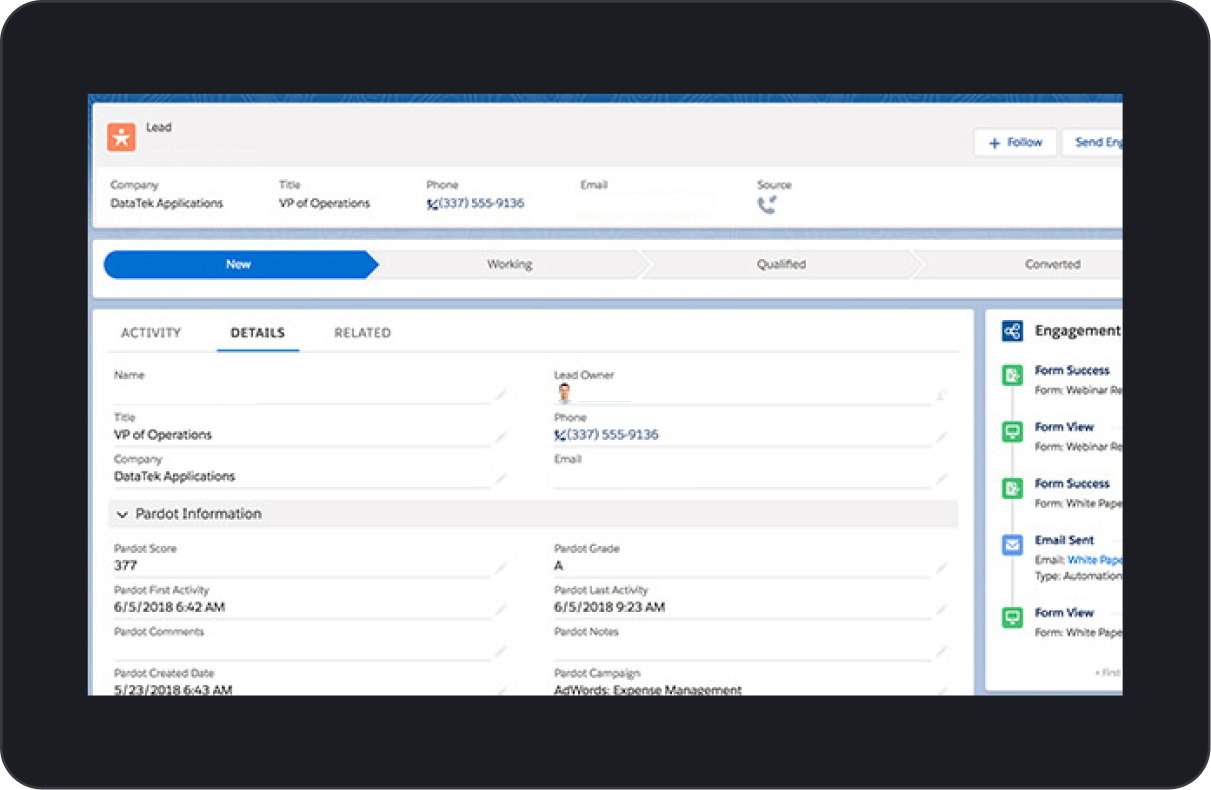Select the New stage marker on the progress path

(x=238, y=263)
